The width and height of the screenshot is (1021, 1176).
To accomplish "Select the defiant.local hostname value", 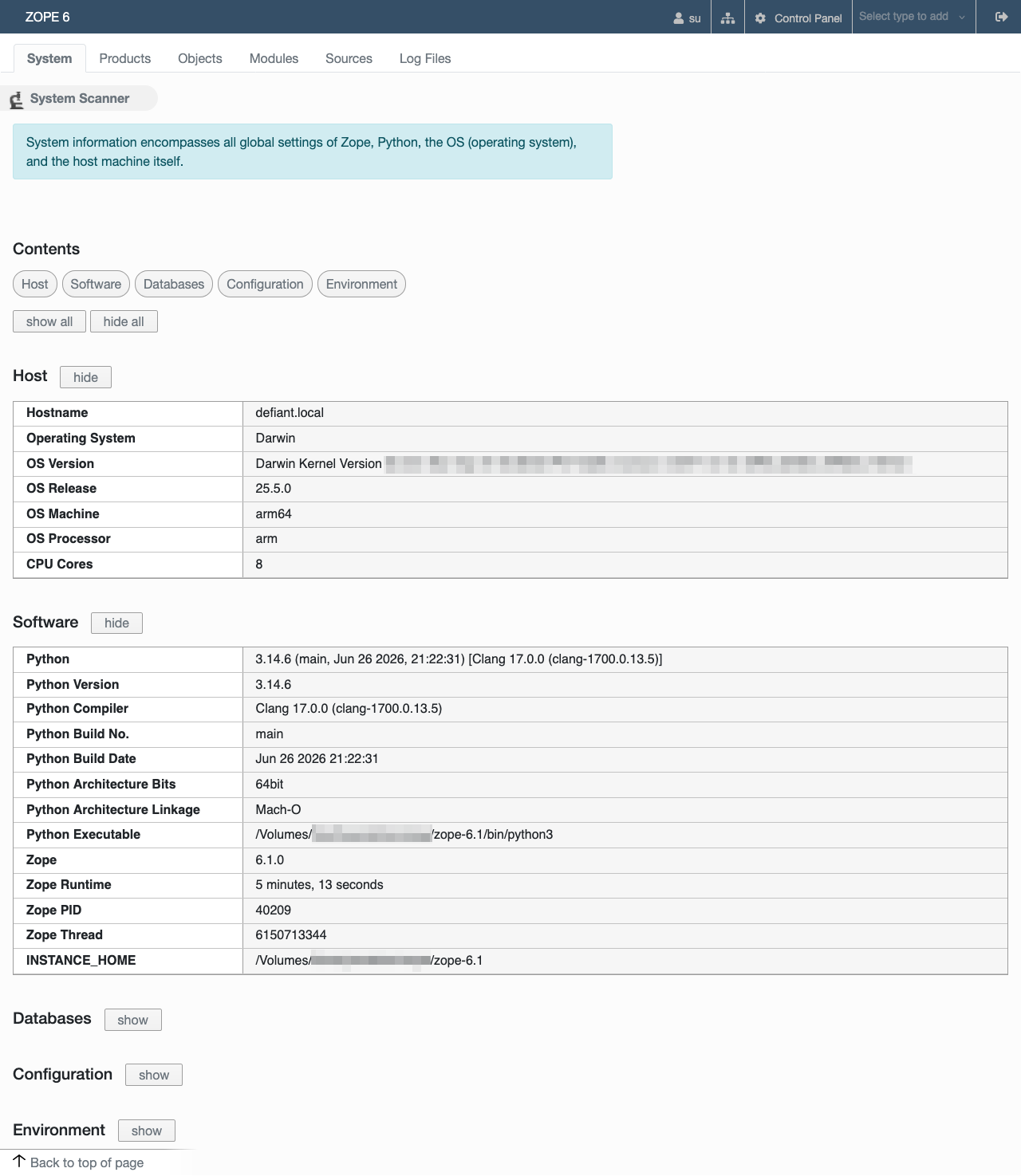I will [290, 413].
